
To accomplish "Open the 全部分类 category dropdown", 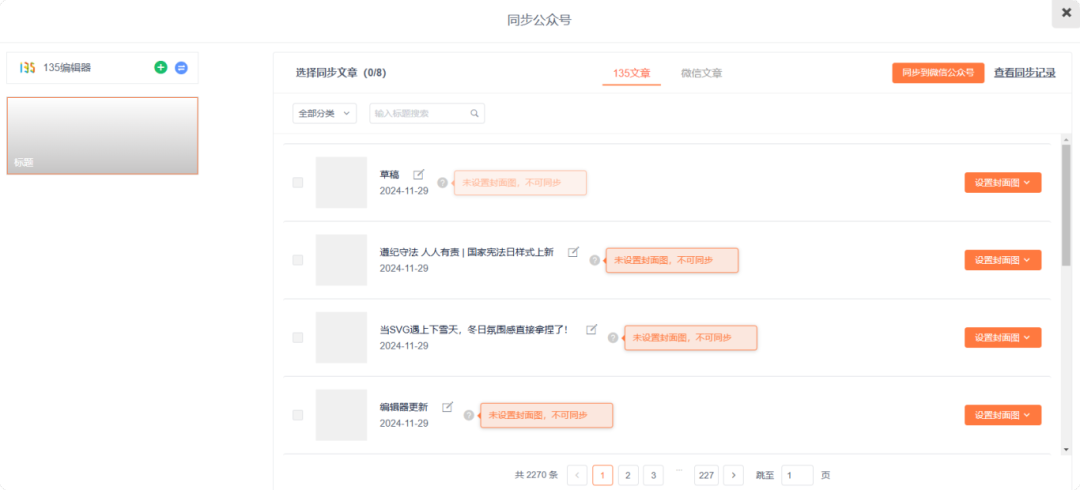I will [x=324, y=113].
